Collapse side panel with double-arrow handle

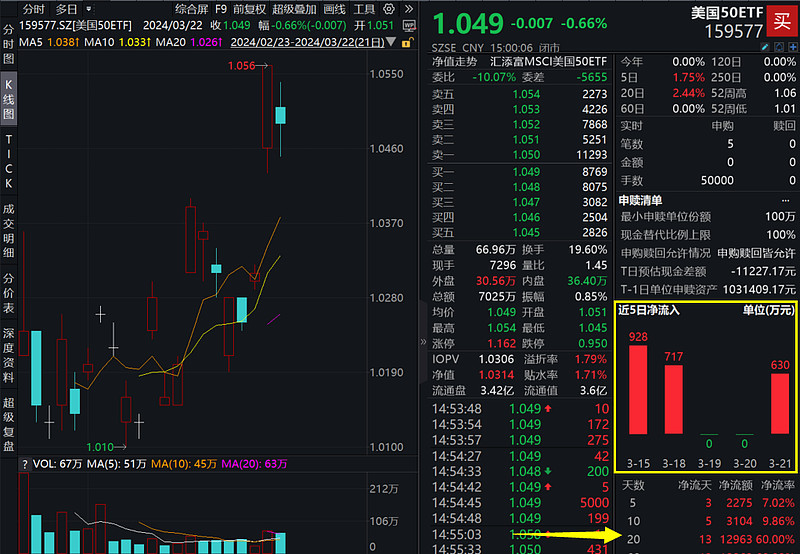423,341
